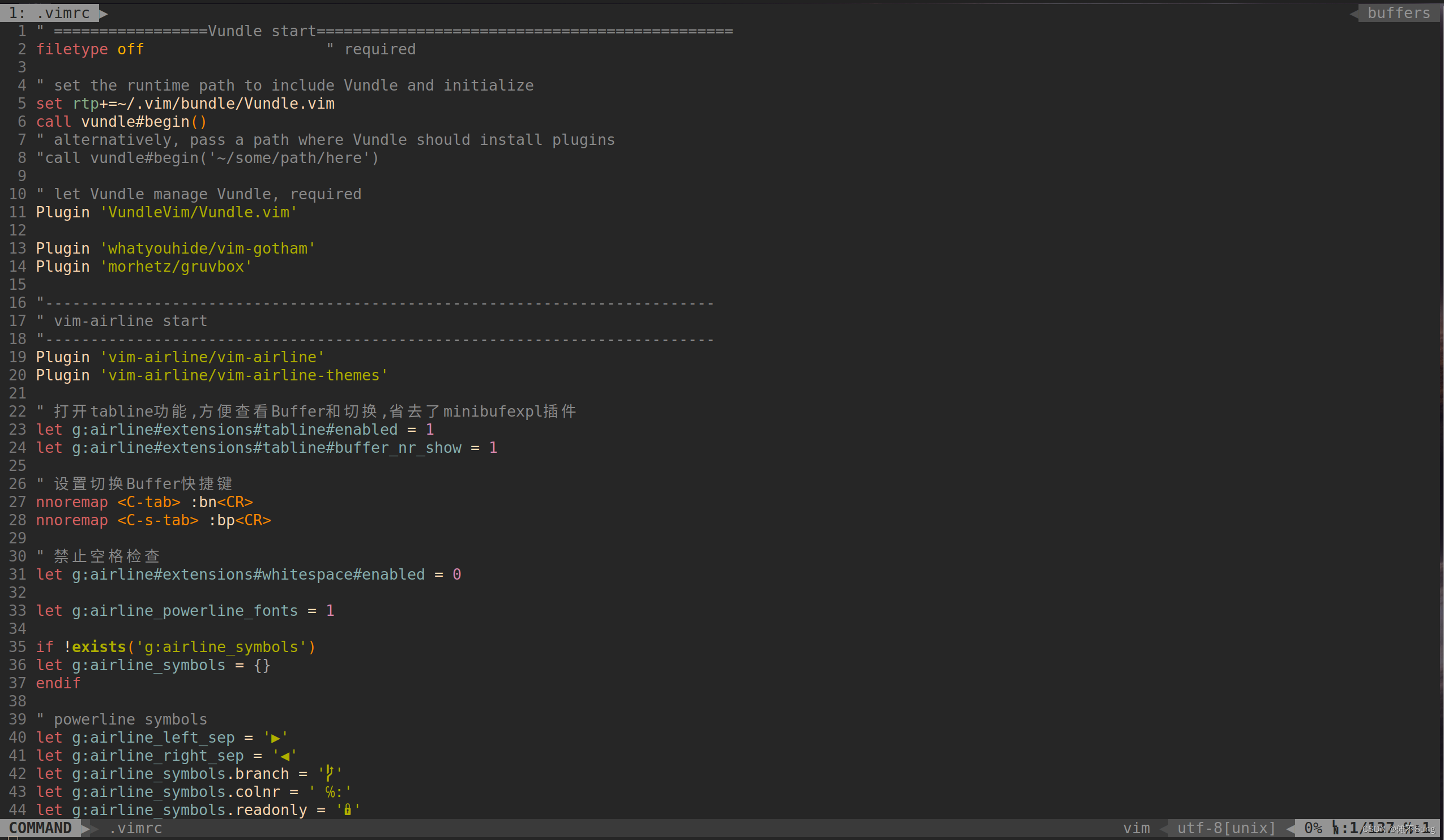This screenshot has height=840, width=1444.
Task: Click the arrow beside the buffers label
Action: [1354, 12]
